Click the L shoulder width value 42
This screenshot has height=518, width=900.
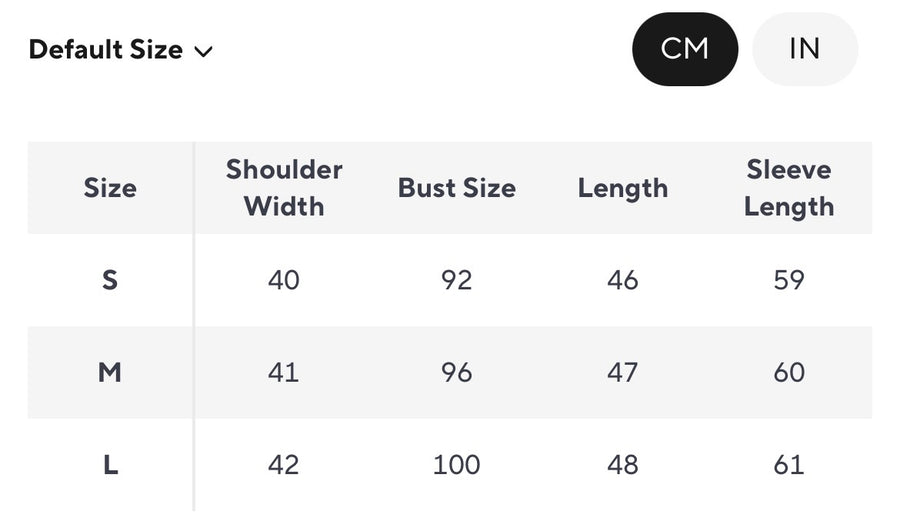[284, 465]
